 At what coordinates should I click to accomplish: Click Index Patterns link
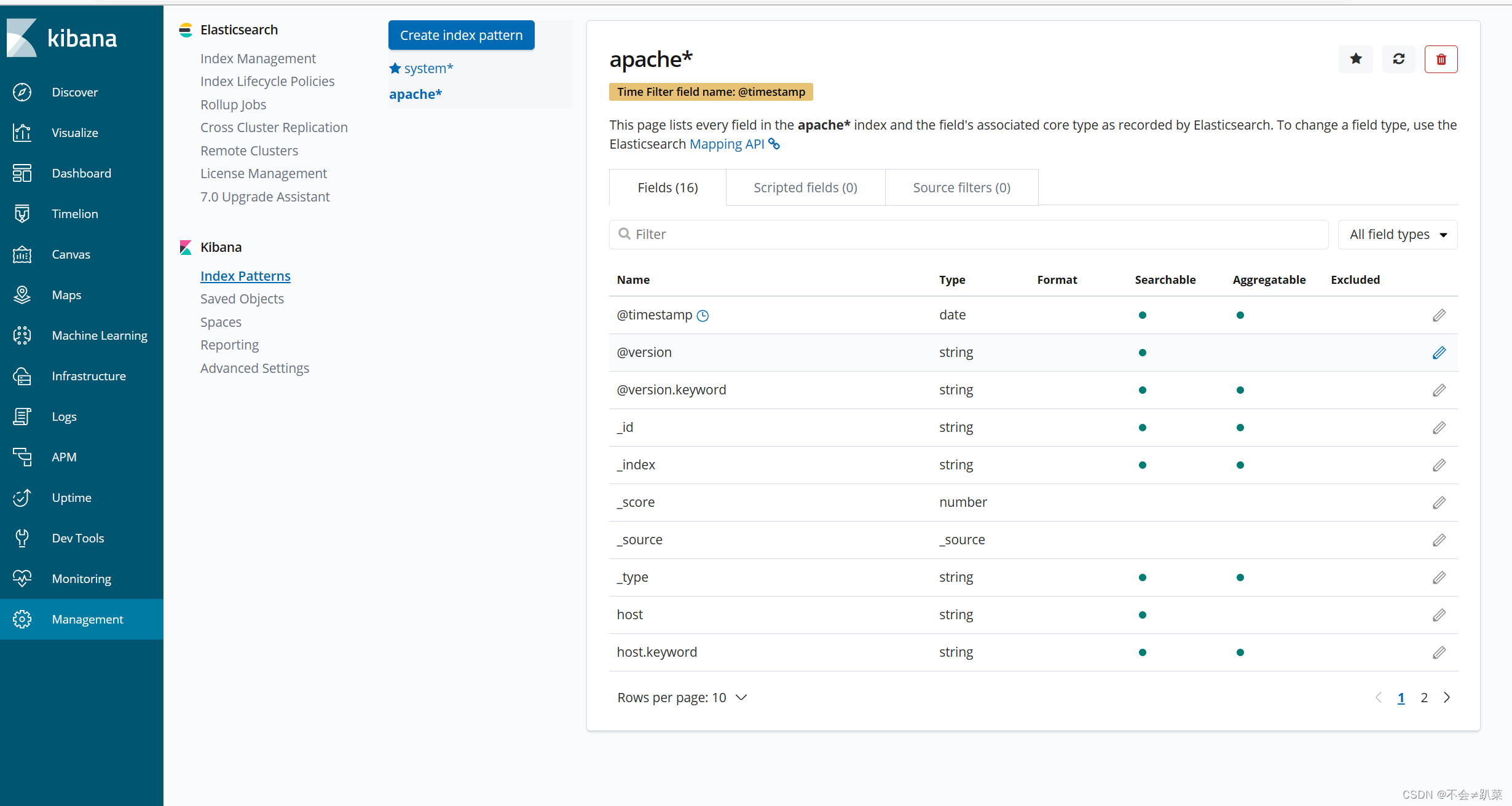coord(245,276)
